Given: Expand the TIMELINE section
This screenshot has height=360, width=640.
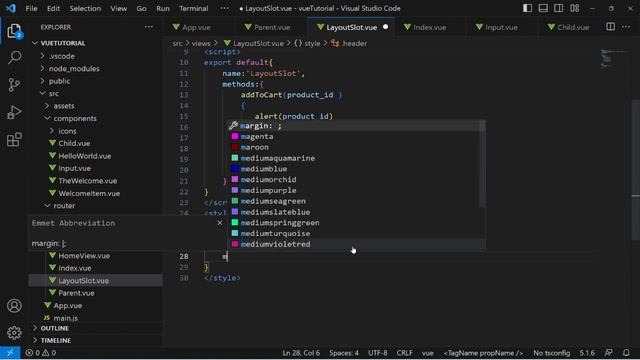Looking at the screenshot, I should click(96, 340).
